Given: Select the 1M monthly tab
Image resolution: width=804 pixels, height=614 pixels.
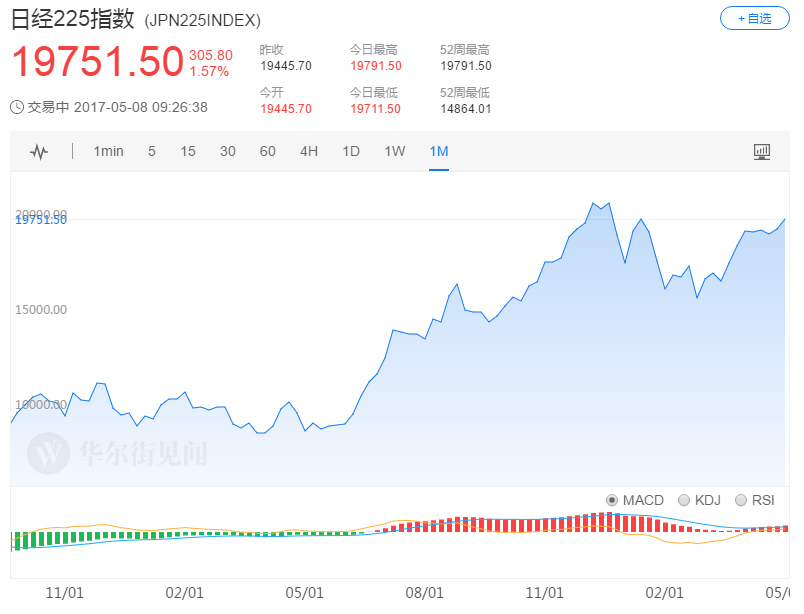Looking at the screenshot, I should pyautogui.click(x=439, y=152).
